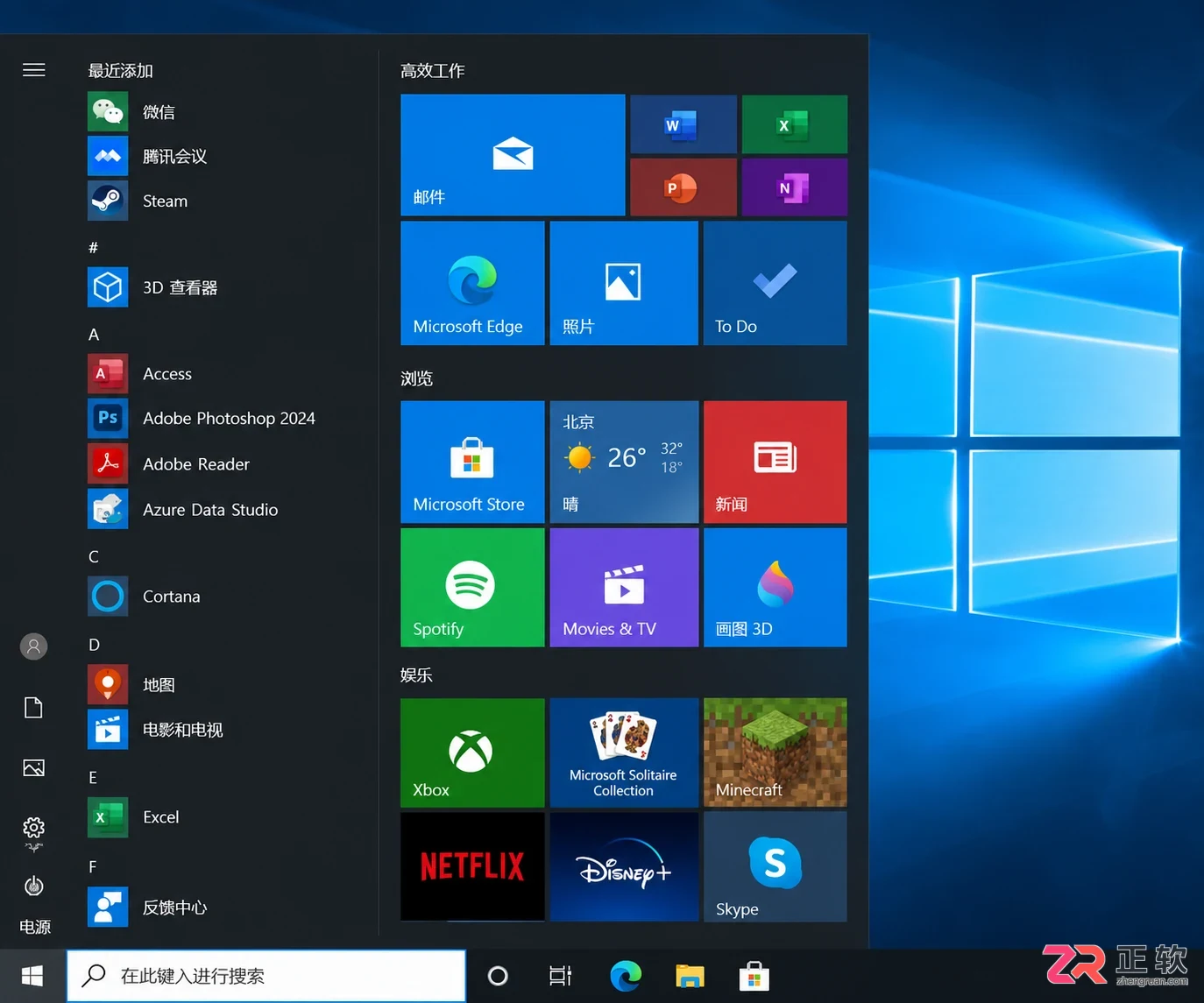Image resolution: width=1204 pixels, height=1003 pixels.
Task: Launch Microsoft Edge tile
Action: coord(472,283)
